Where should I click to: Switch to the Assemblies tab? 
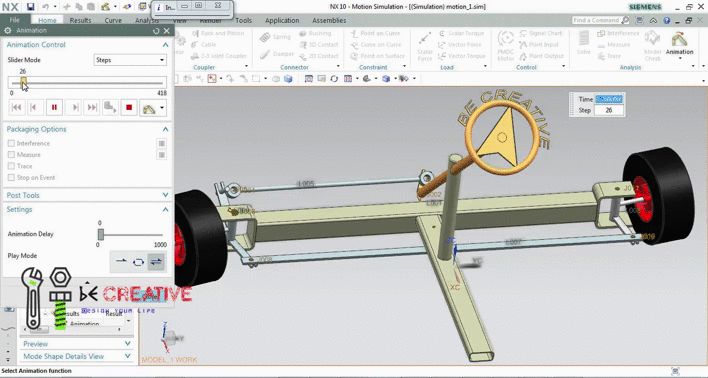click(329, 20)
